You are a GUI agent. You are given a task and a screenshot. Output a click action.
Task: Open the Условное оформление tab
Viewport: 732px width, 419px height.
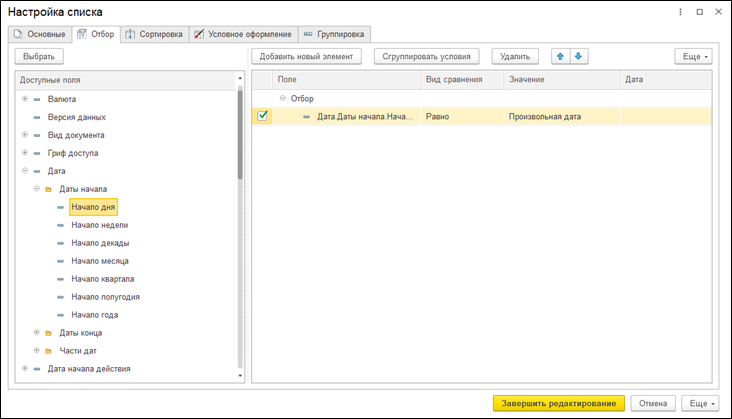pos(242,34)
